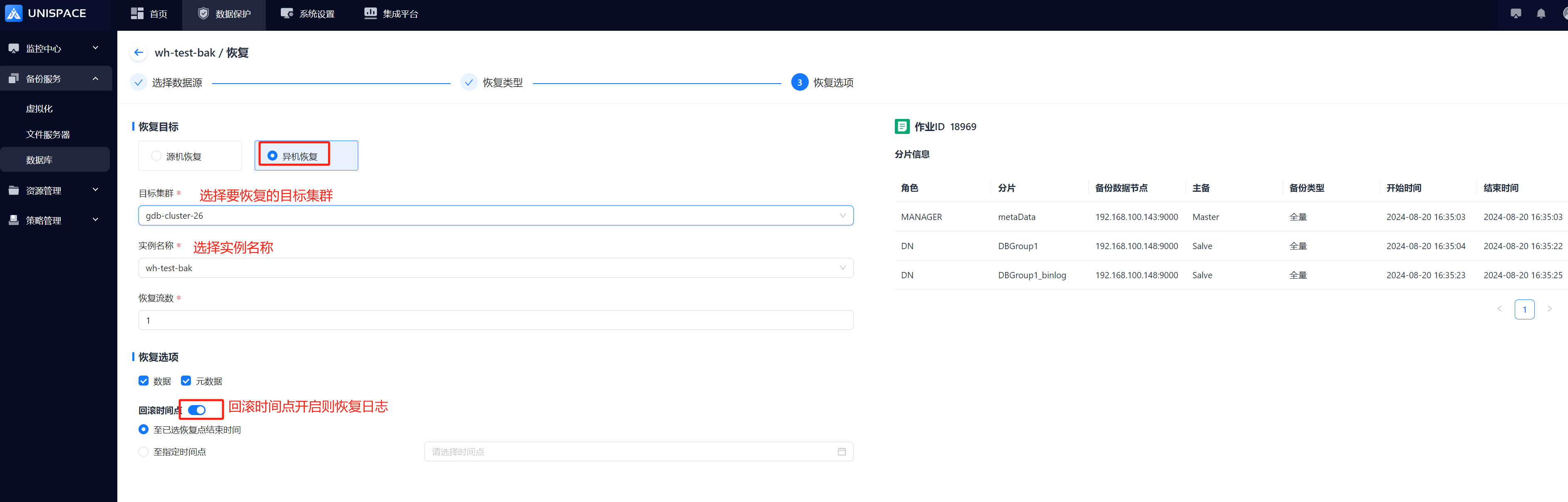Screen dimensions: 1568x502
Task: Open the message chat icon in header
Action: point(1516,13)
